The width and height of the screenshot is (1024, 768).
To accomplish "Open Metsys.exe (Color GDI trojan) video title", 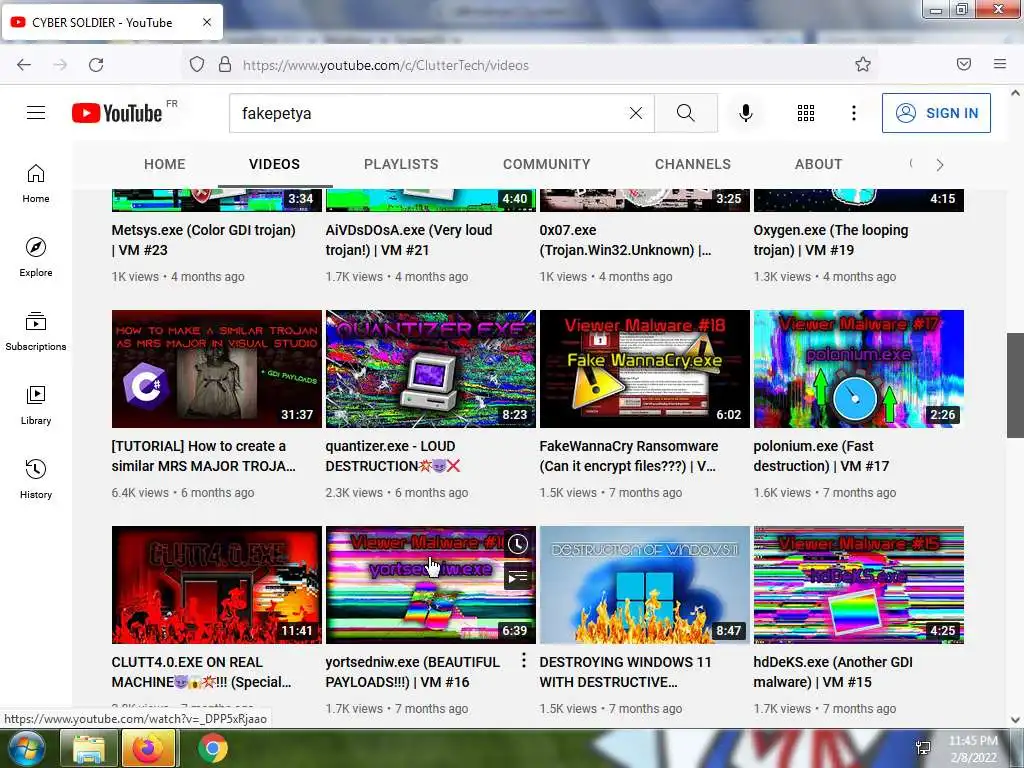I will point(203,240).
